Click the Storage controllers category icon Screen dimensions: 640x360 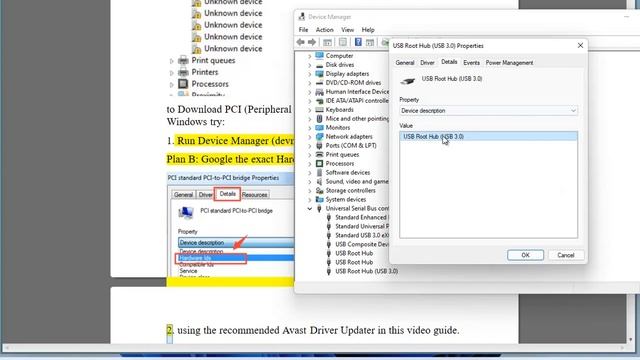[x=320, y=191]
